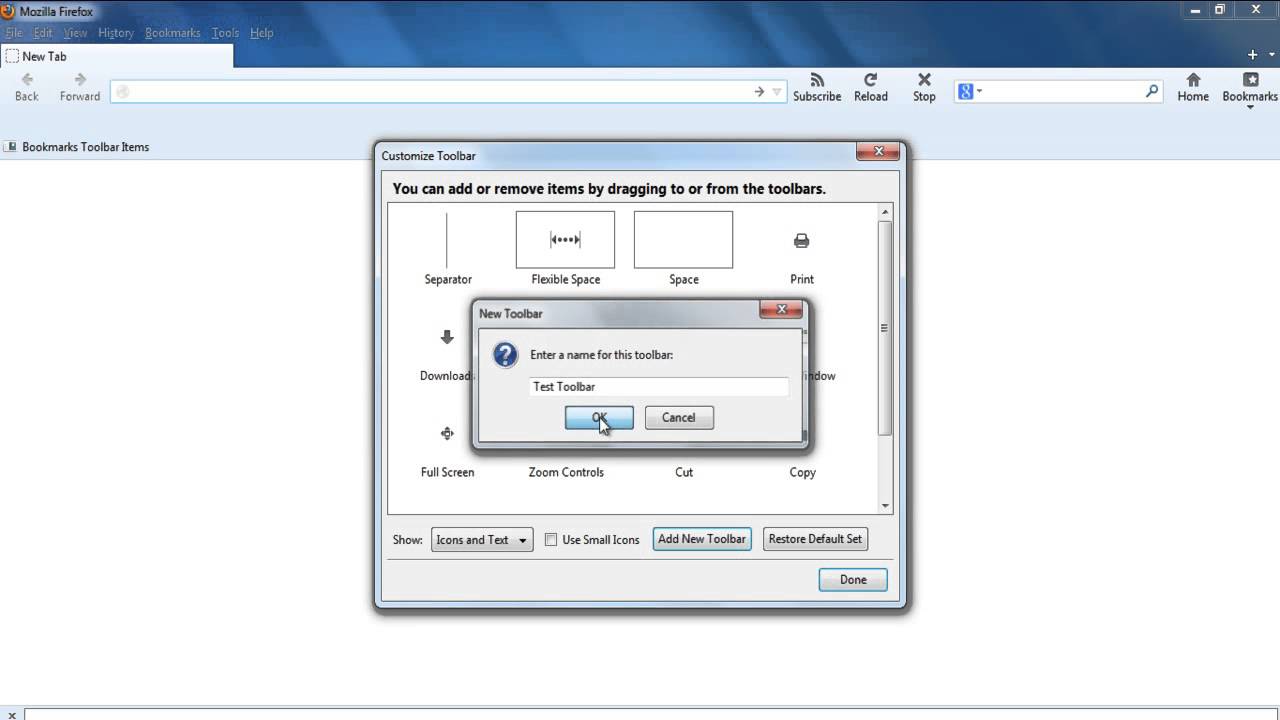Open the History menu

pyautogui.click(x=116, y=33)
